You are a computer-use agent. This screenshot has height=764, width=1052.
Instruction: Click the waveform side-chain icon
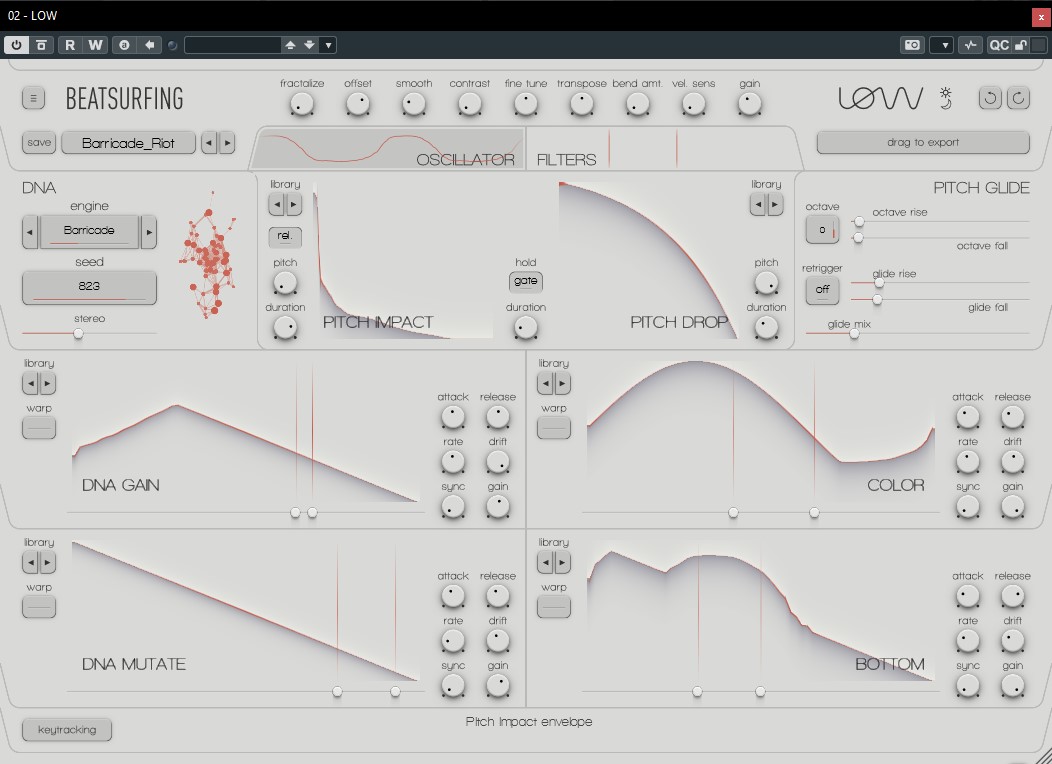pyautogui.click(x=970, y=45)
